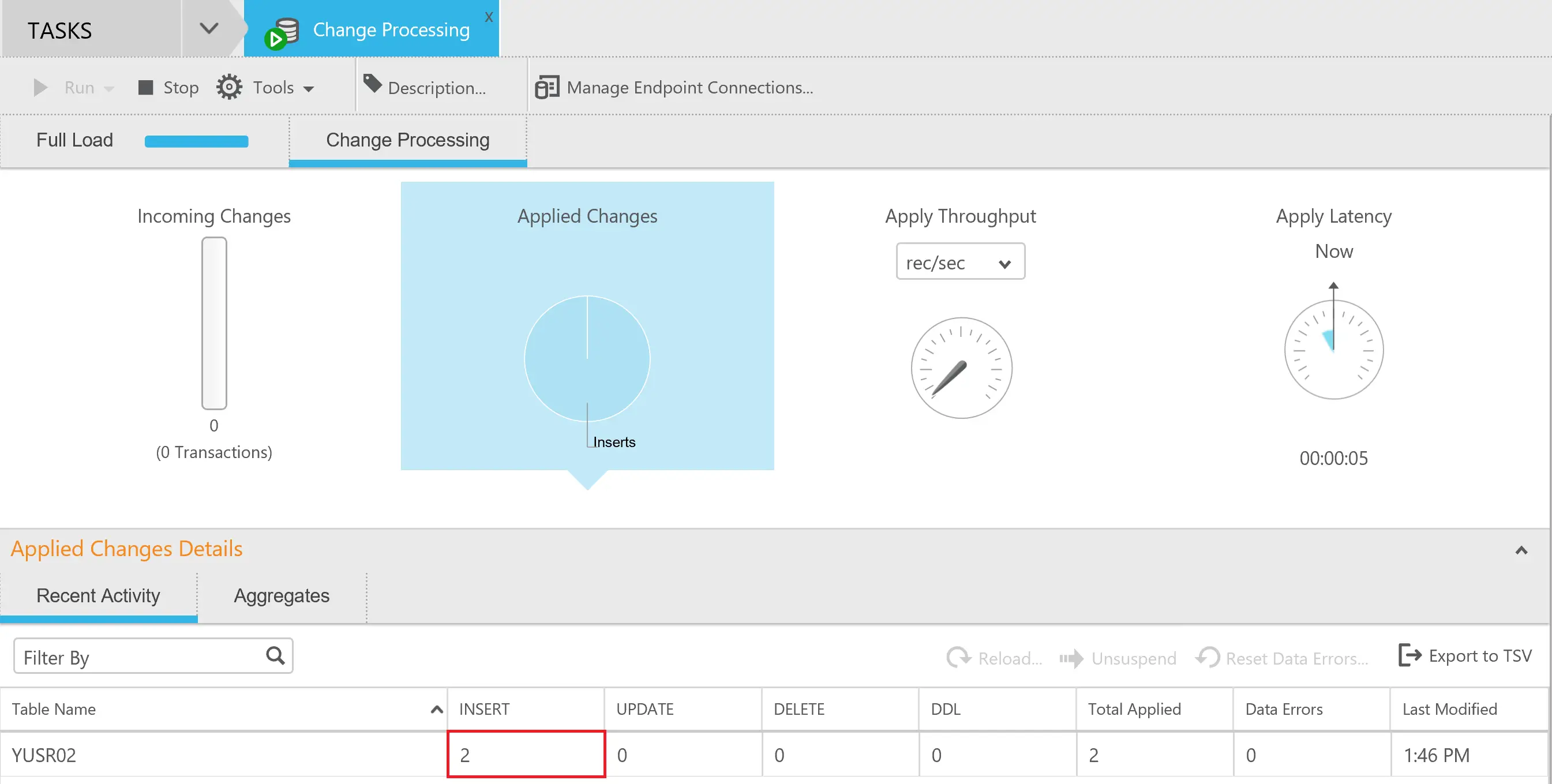The image size is (1552, 784).
Task: Close the Change Processing task tab
Action: pos(489,17)
